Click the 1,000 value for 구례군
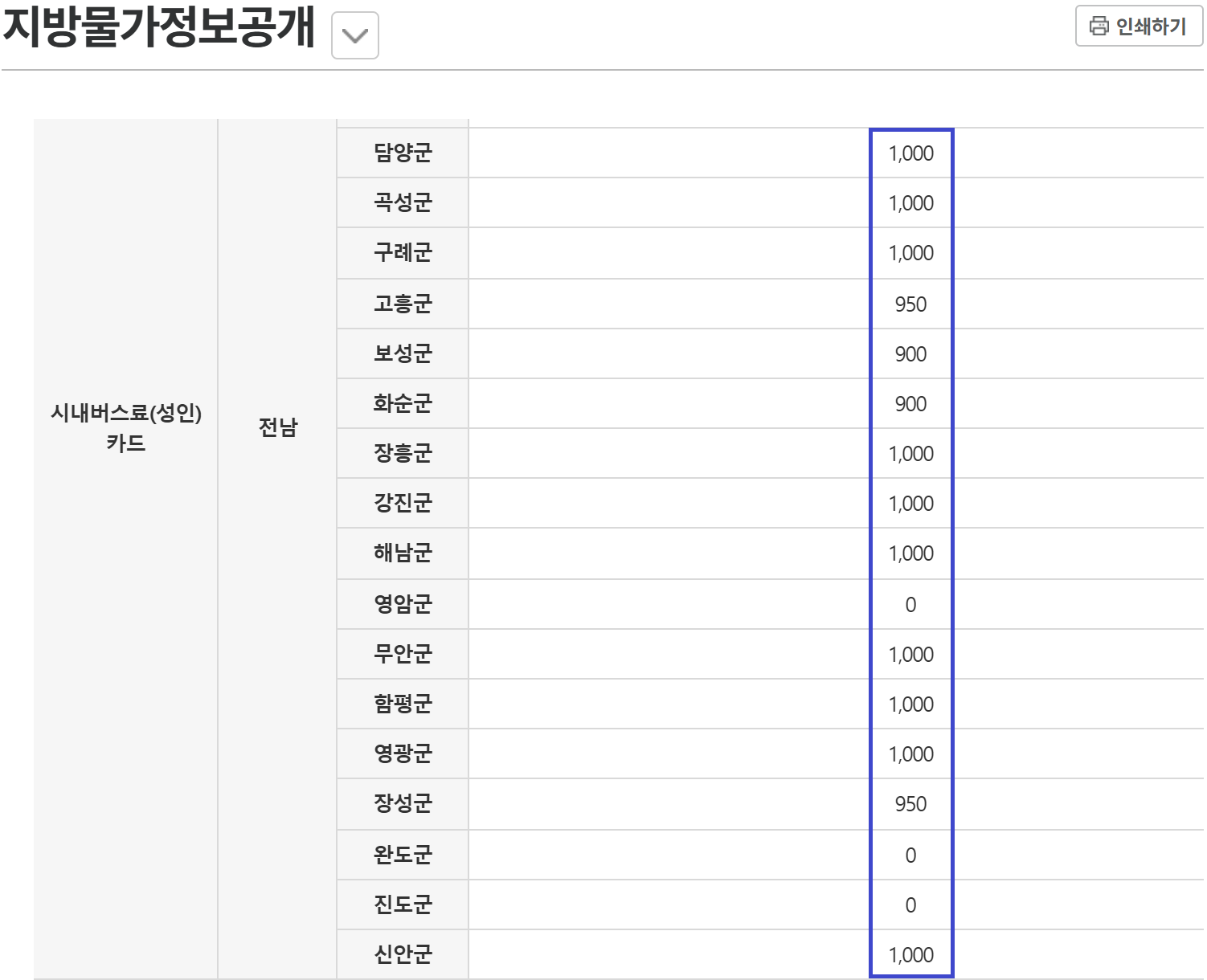Screen dimensions: 1207x980 [911, 253]
